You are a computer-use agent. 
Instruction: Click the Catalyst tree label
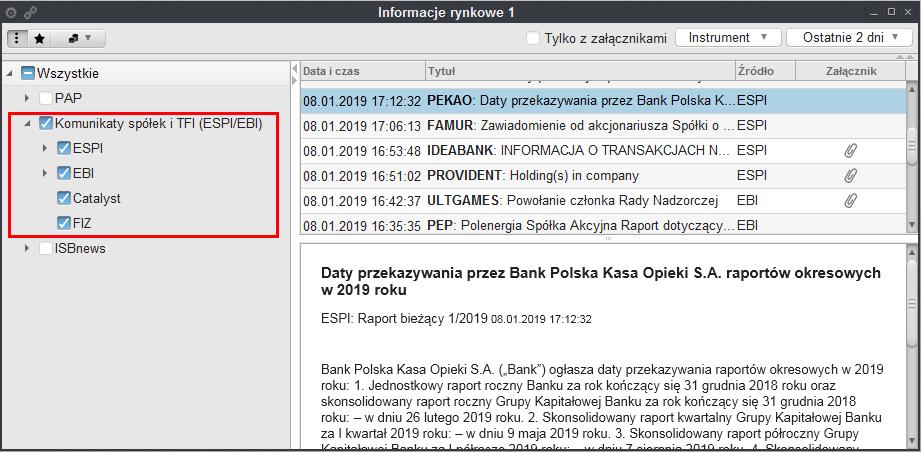click(96, 198)
